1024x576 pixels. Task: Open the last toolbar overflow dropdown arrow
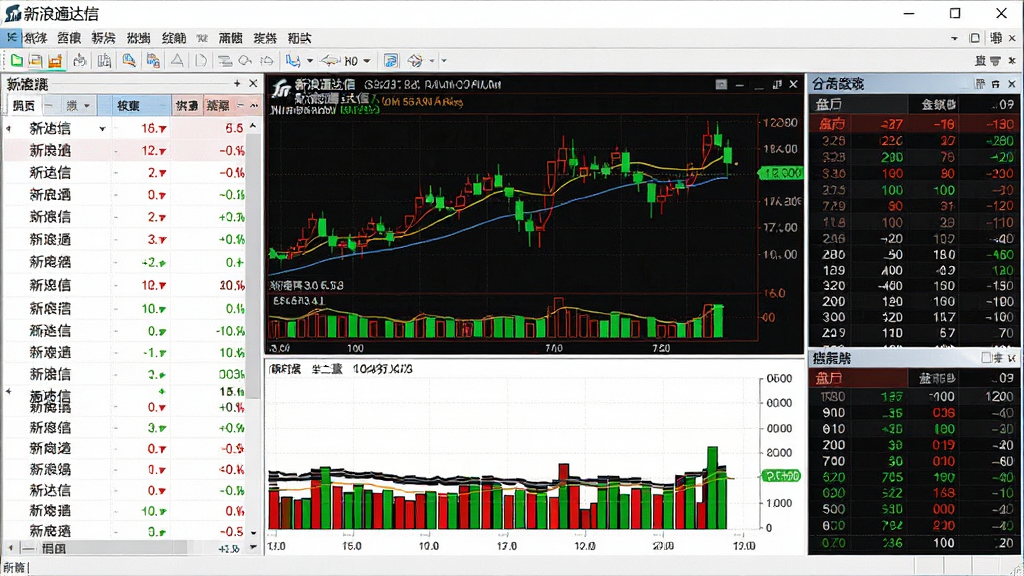tap(444, 61)
